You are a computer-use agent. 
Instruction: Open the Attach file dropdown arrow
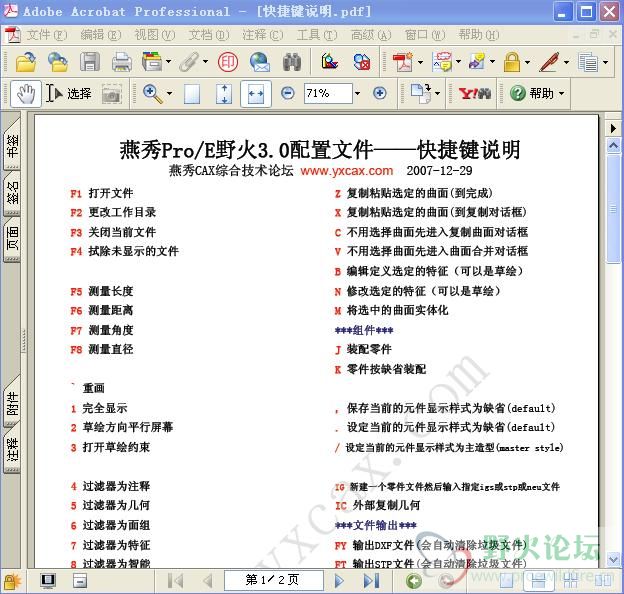[205, 62]
